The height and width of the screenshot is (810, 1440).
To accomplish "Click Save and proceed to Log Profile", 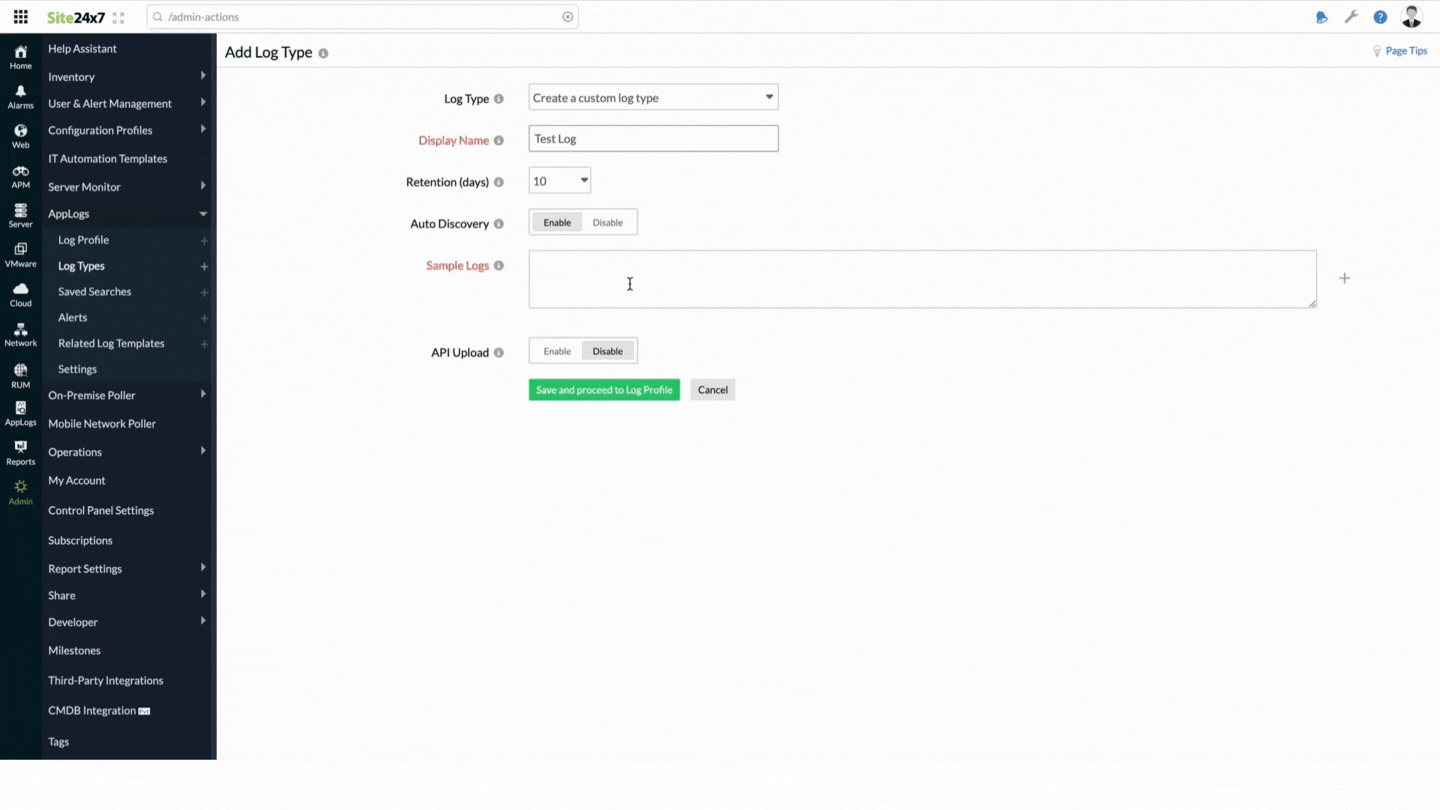I will click(604, 389).
